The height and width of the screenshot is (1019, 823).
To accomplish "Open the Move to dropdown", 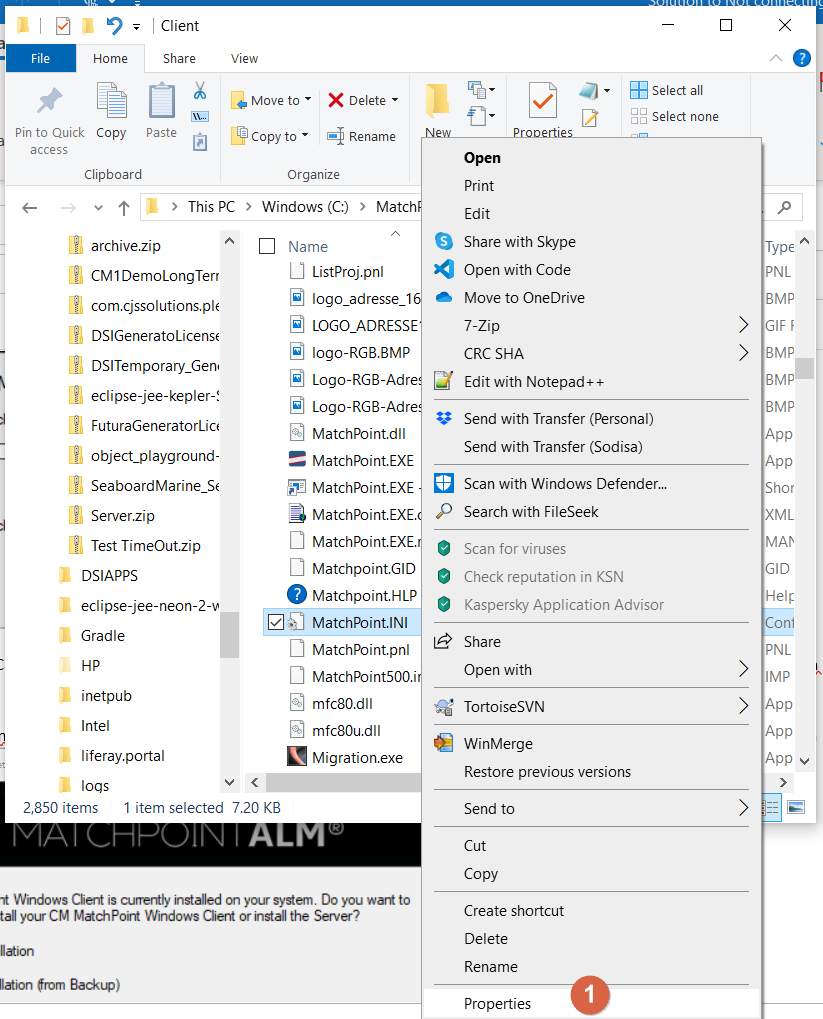I will point(271,100).
